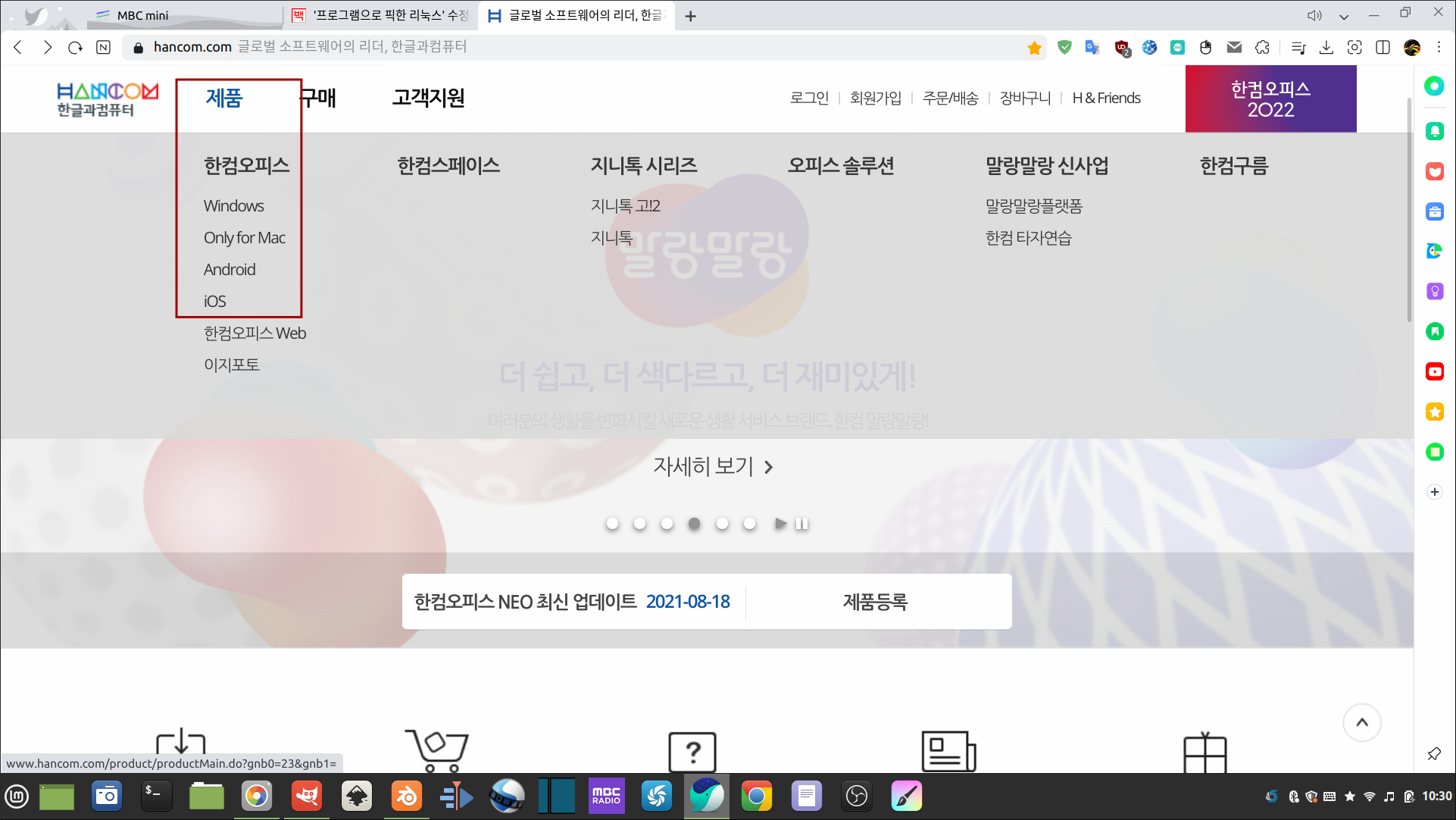Click the browser back arrow
1456x820 pixels.
(x=18, y=47)
